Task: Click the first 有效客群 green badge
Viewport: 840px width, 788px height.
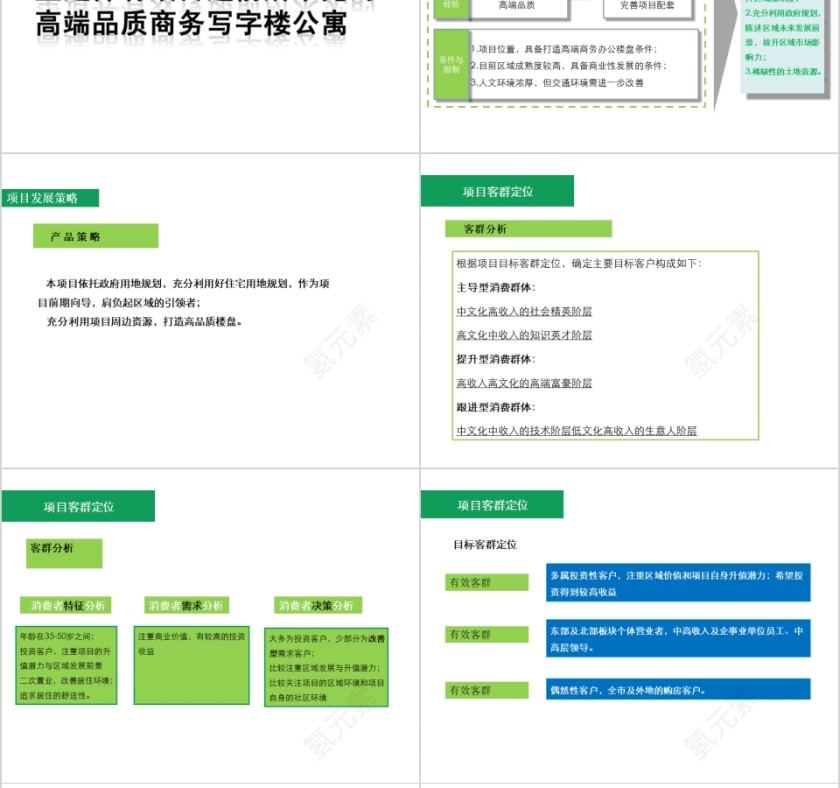Action: (486, 580)
